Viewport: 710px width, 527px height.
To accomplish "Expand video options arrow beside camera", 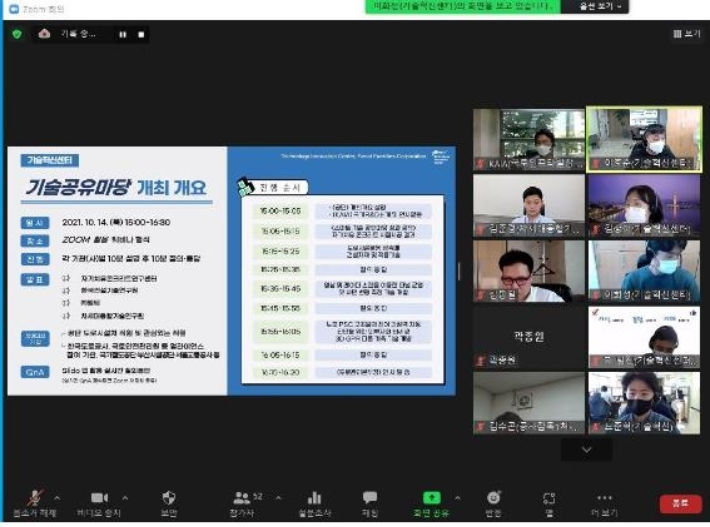I will [x=125, y=497].
